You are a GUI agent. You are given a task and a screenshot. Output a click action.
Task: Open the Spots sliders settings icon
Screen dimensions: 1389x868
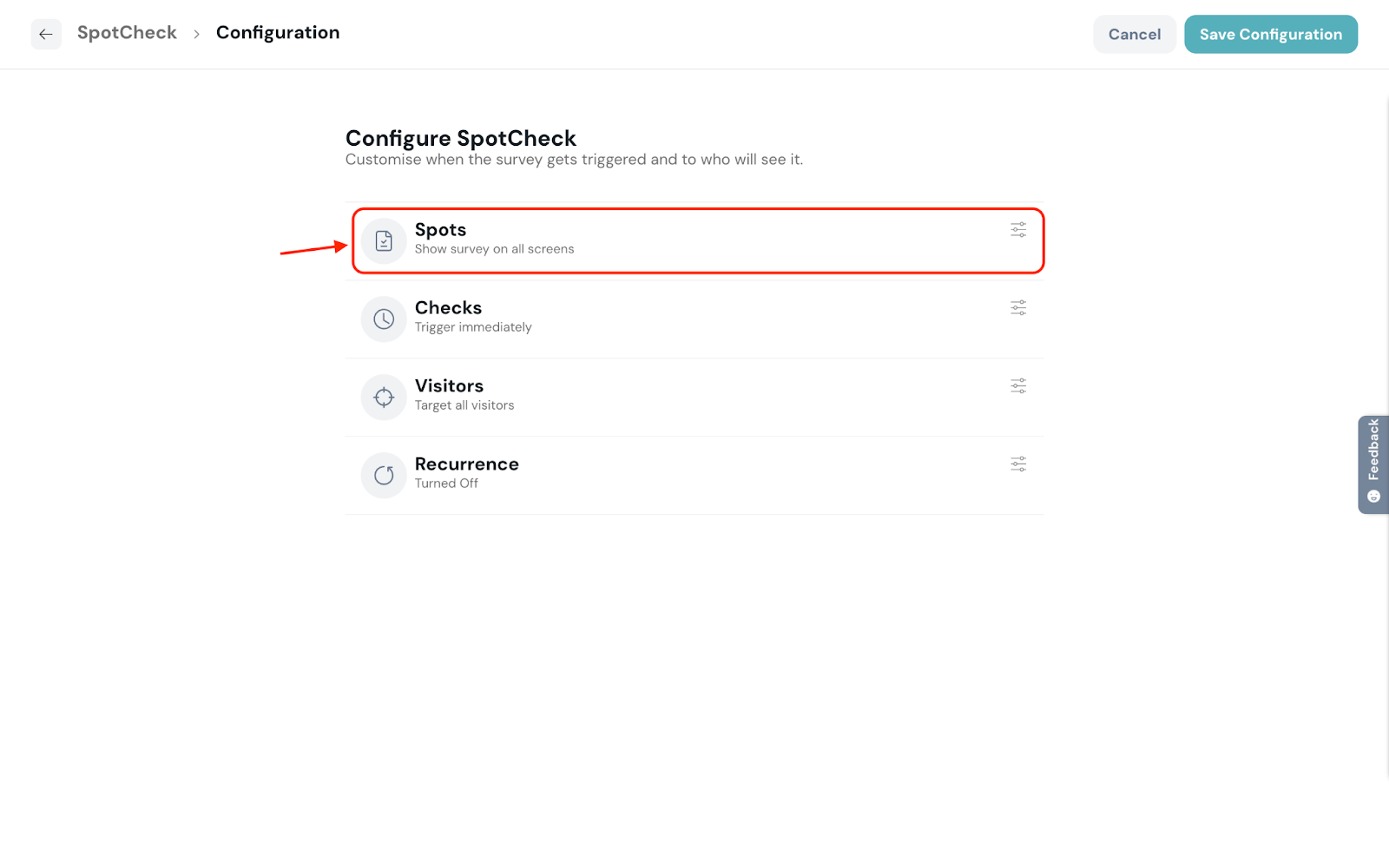pos(1018,230)
